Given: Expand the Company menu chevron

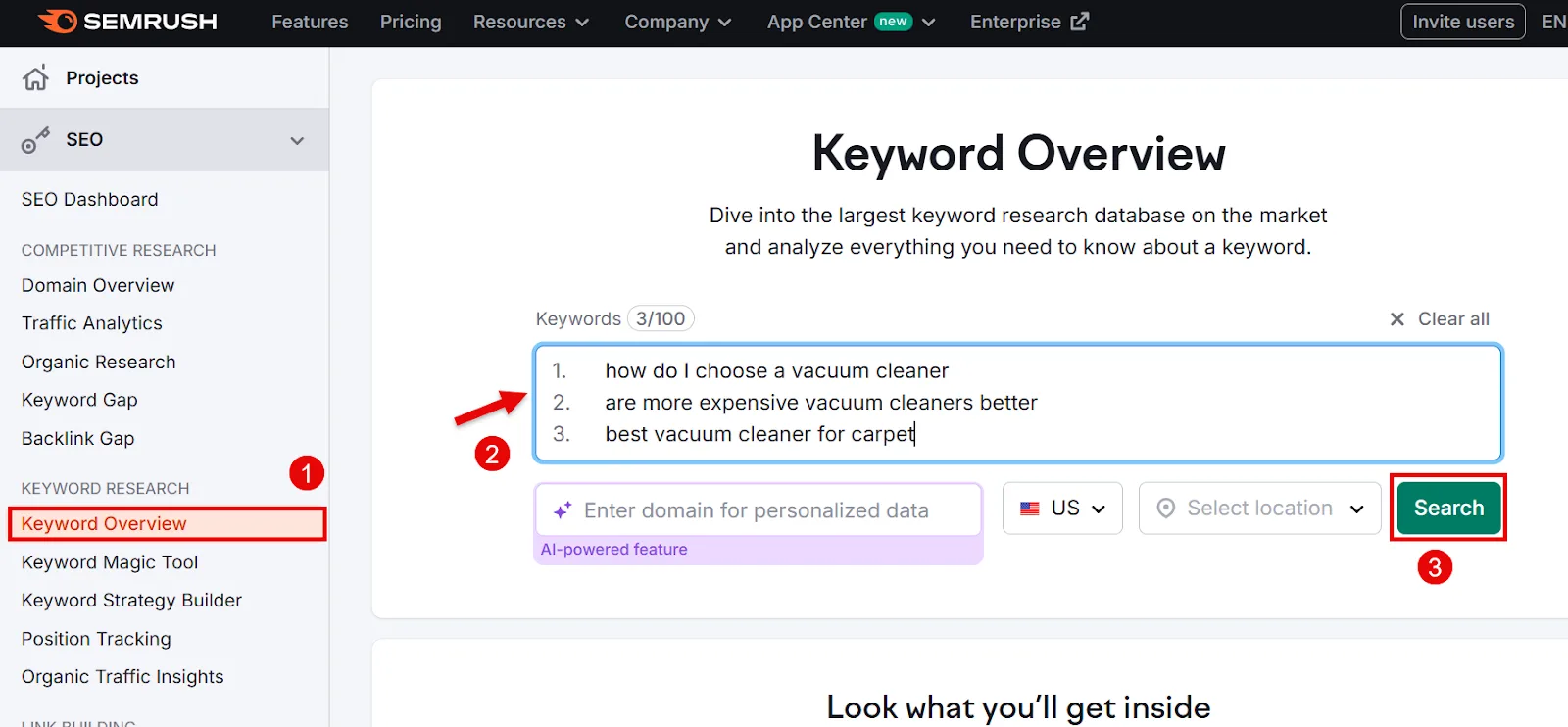Looking at the screenshot, I should [725, 23].
